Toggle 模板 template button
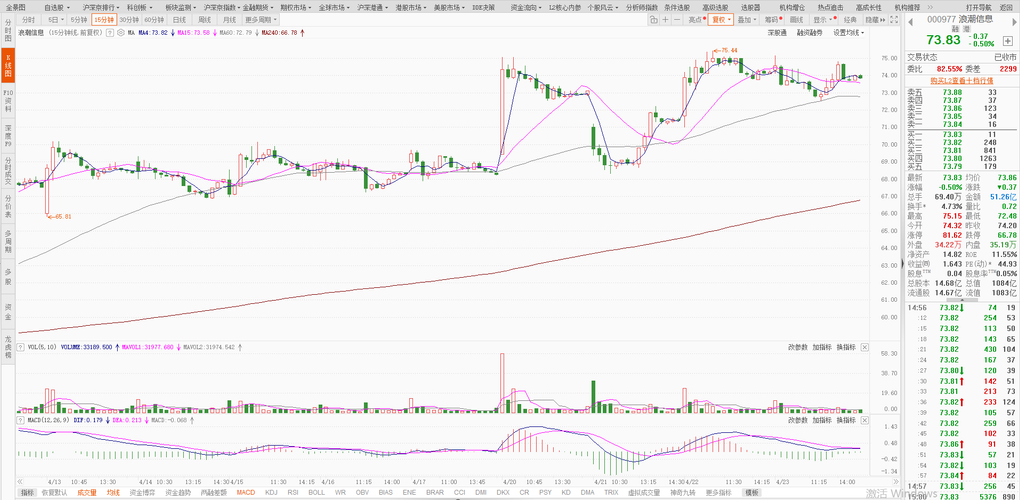 click(753, 492)
